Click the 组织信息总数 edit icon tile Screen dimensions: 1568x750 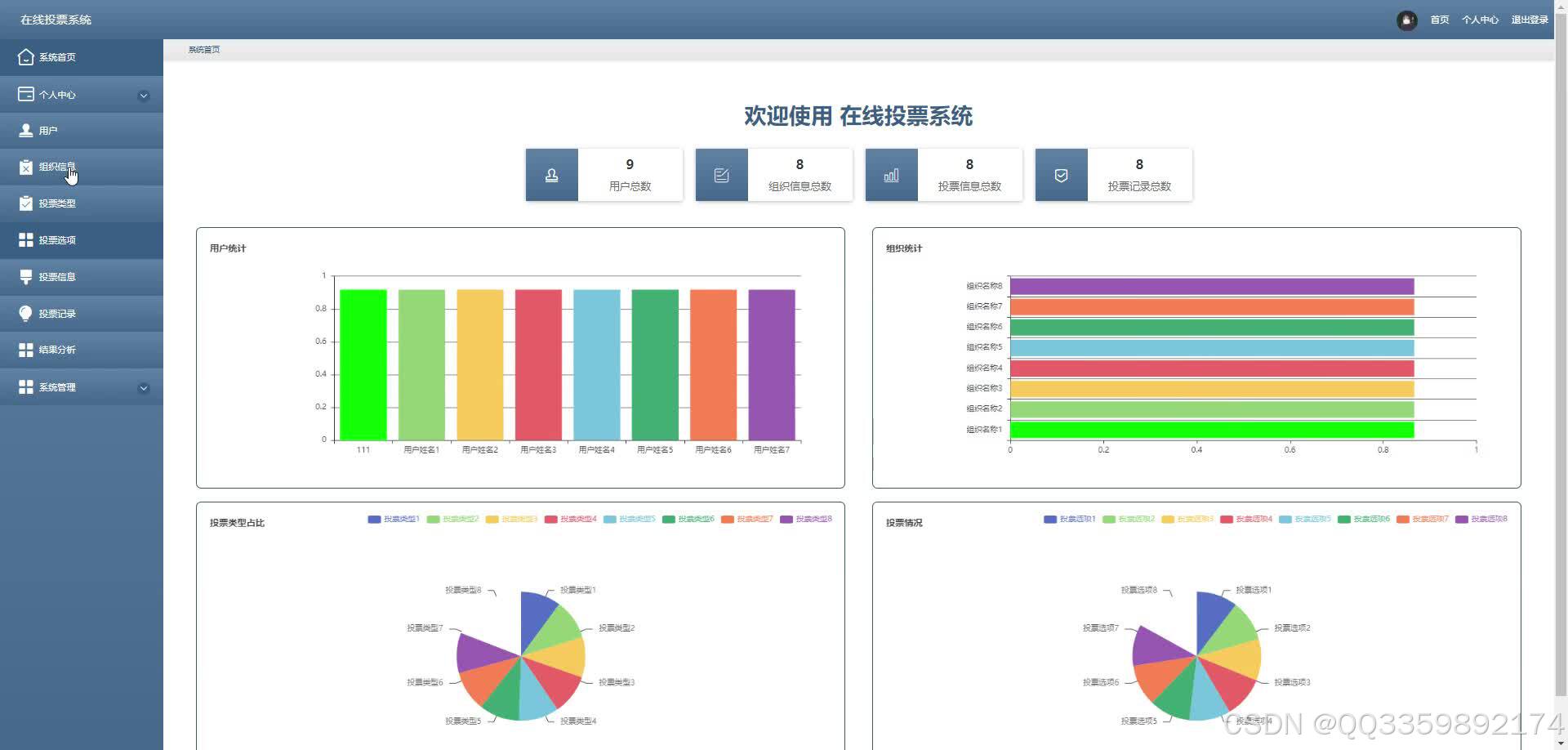[x=722, y=175]
